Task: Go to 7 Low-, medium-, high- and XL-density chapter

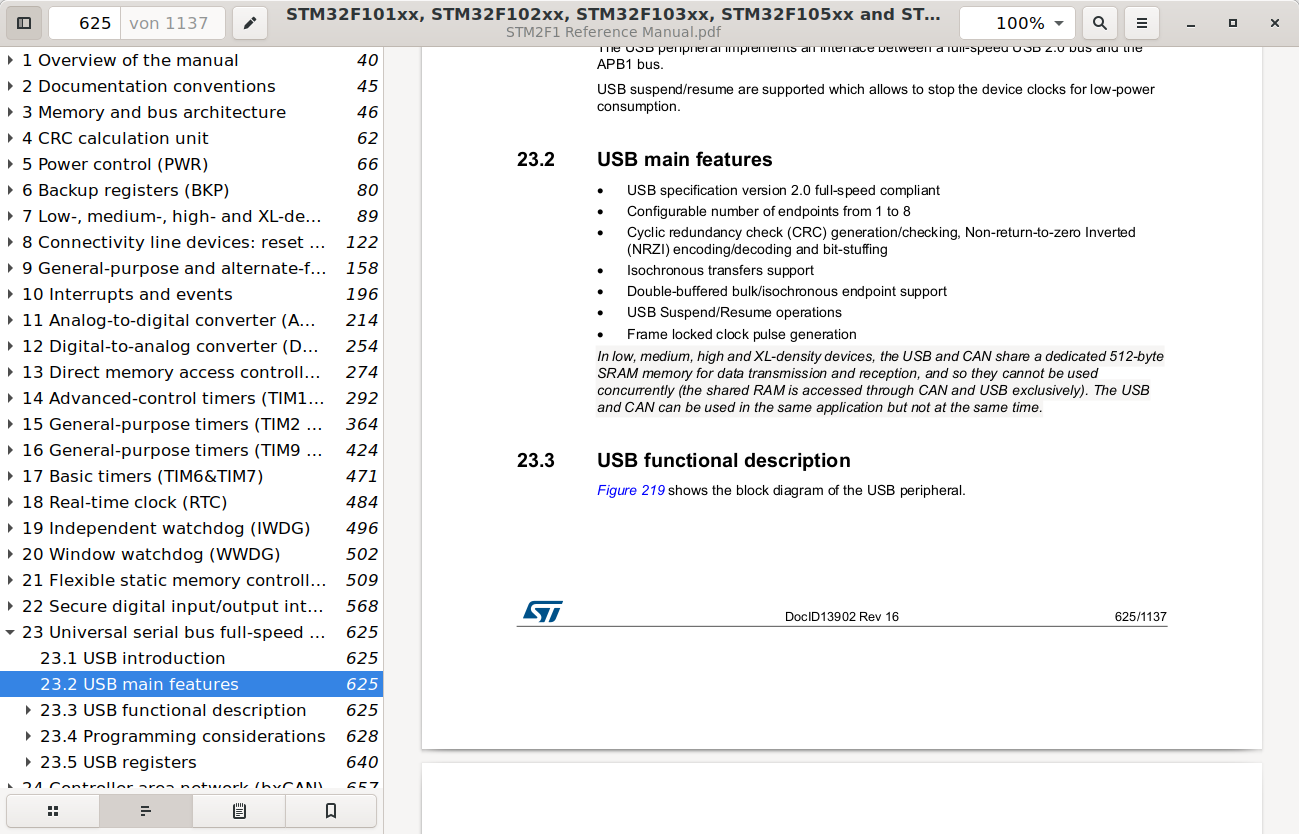Action: [x=191, y=216]
